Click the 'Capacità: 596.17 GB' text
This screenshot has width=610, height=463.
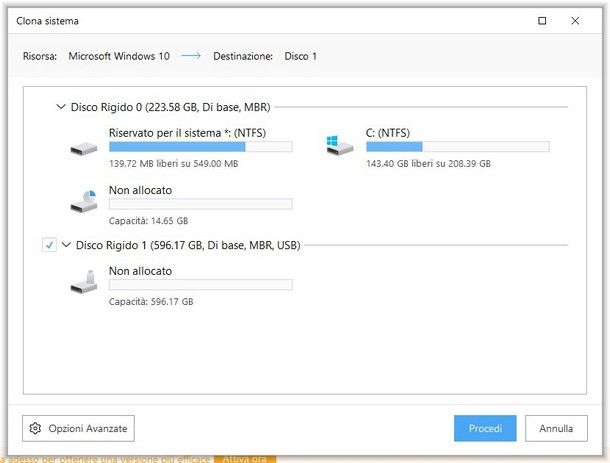coord(151,302)
